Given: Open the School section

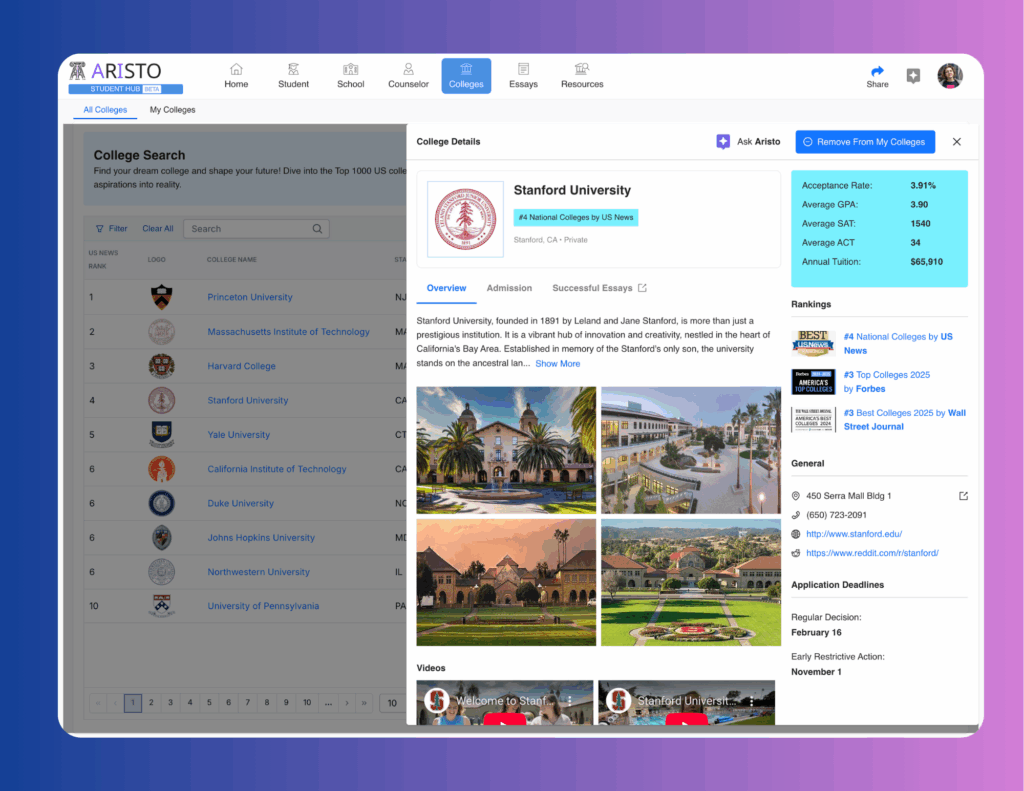Looking at the screenshot, I should pyautogui.click(x=351, y=76).
